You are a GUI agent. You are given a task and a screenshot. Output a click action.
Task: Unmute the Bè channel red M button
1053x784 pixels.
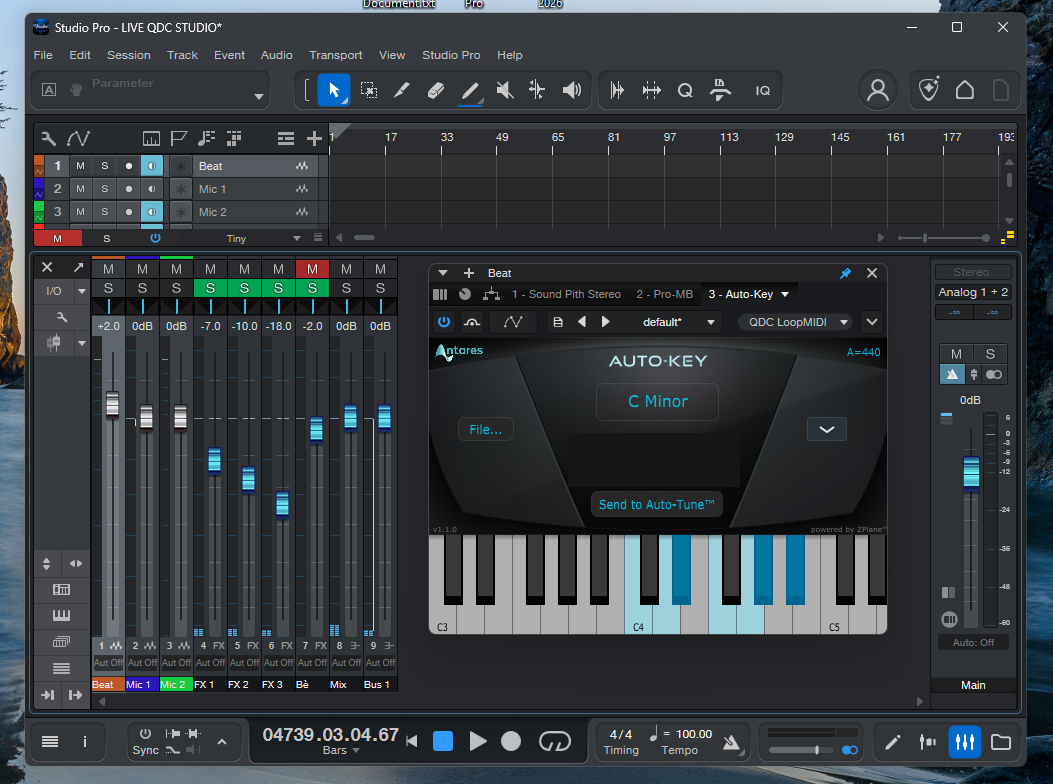312,269
